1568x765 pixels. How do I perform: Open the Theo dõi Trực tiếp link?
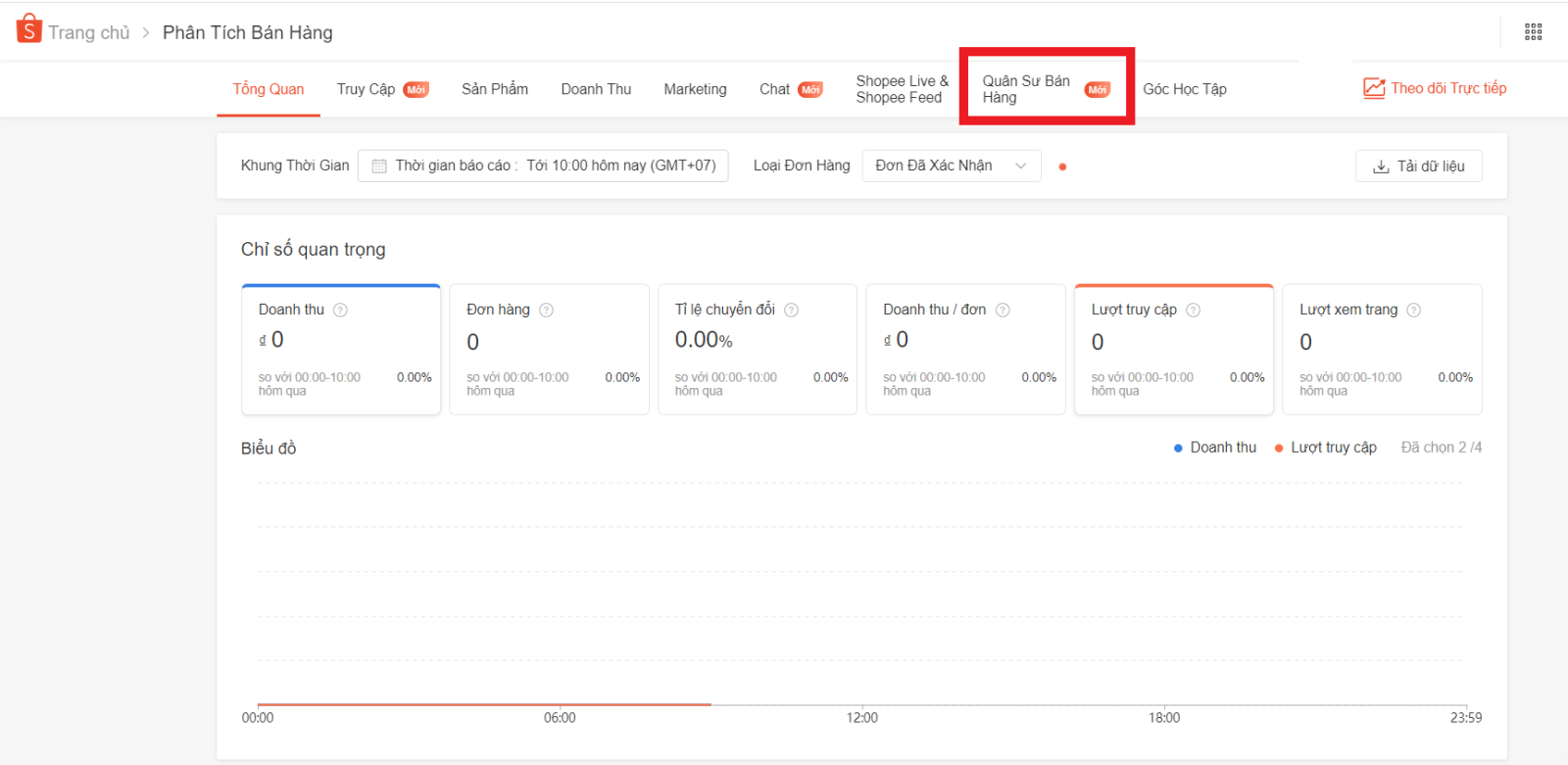[x=1435, y=88]
